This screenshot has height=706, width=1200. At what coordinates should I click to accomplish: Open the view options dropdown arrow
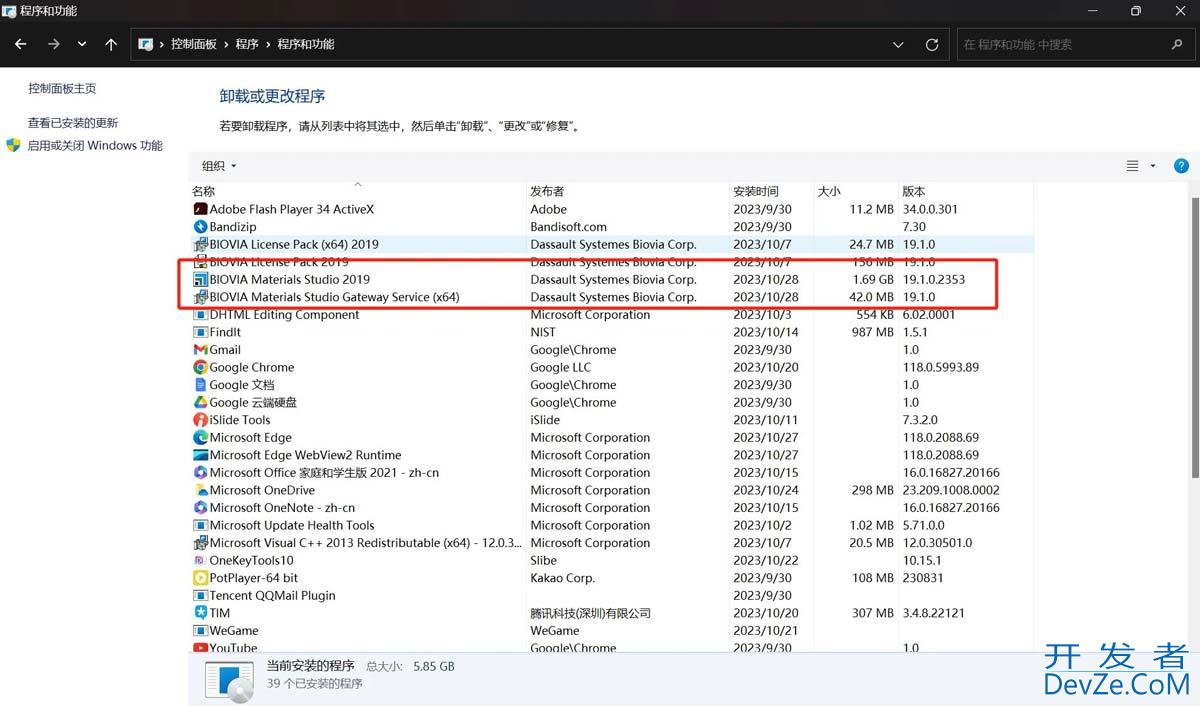coord(1153,166)
